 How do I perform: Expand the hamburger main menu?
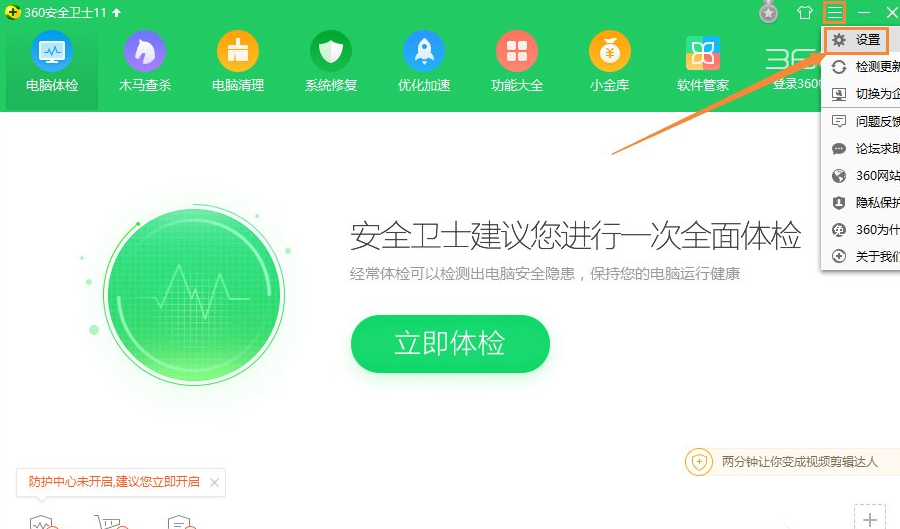[x=835, y=12]
